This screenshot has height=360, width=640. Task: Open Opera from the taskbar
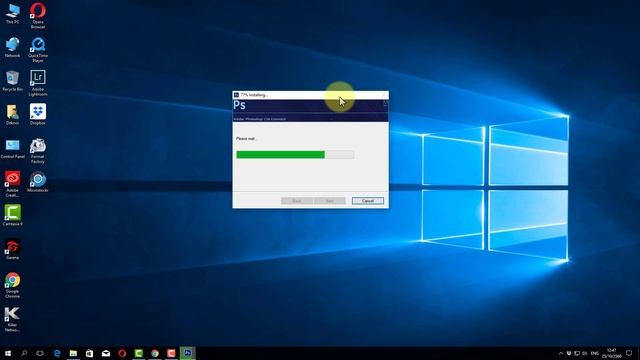pyautogui.click(x=122, y=353)
